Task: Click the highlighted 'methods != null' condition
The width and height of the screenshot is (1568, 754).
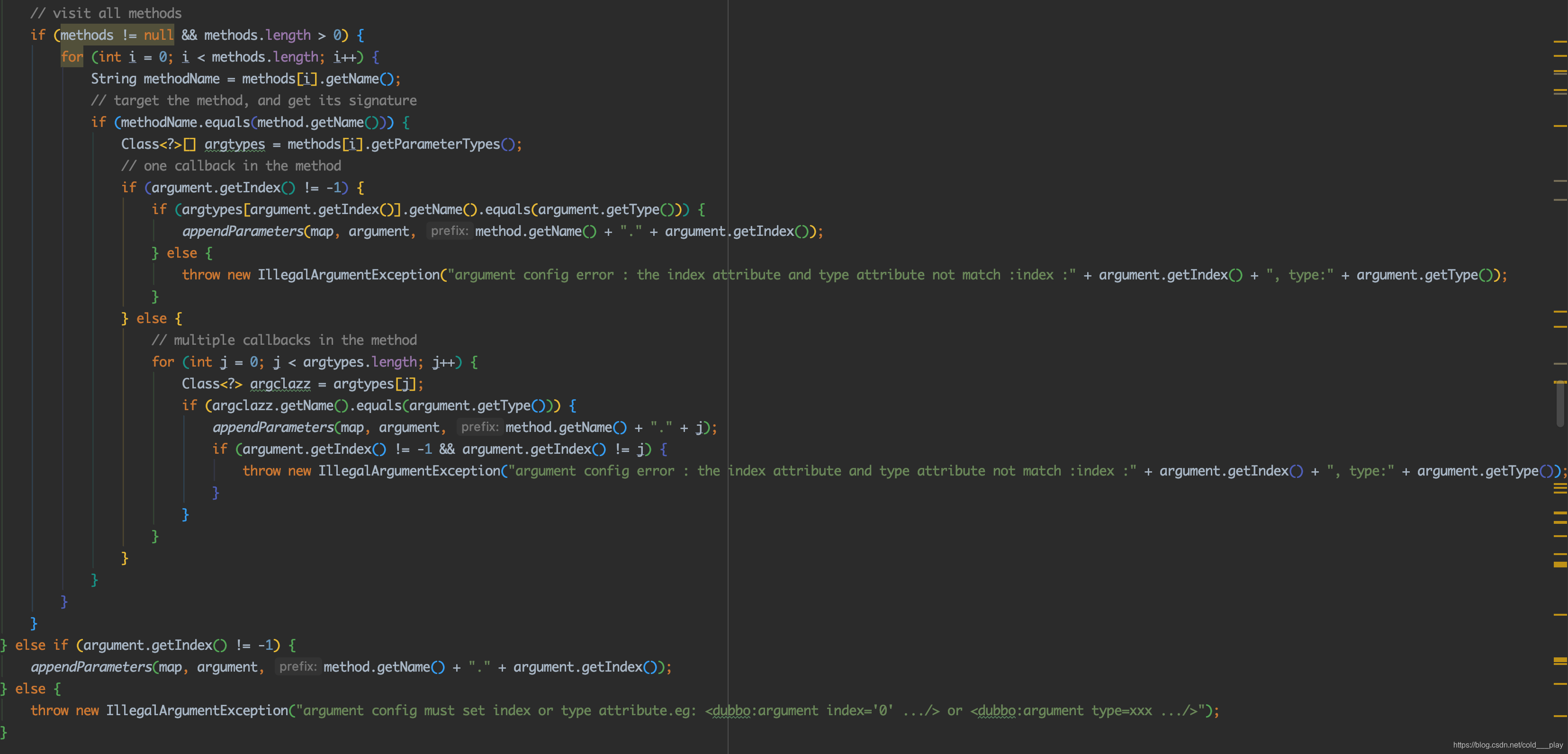Action: [117, 35]
